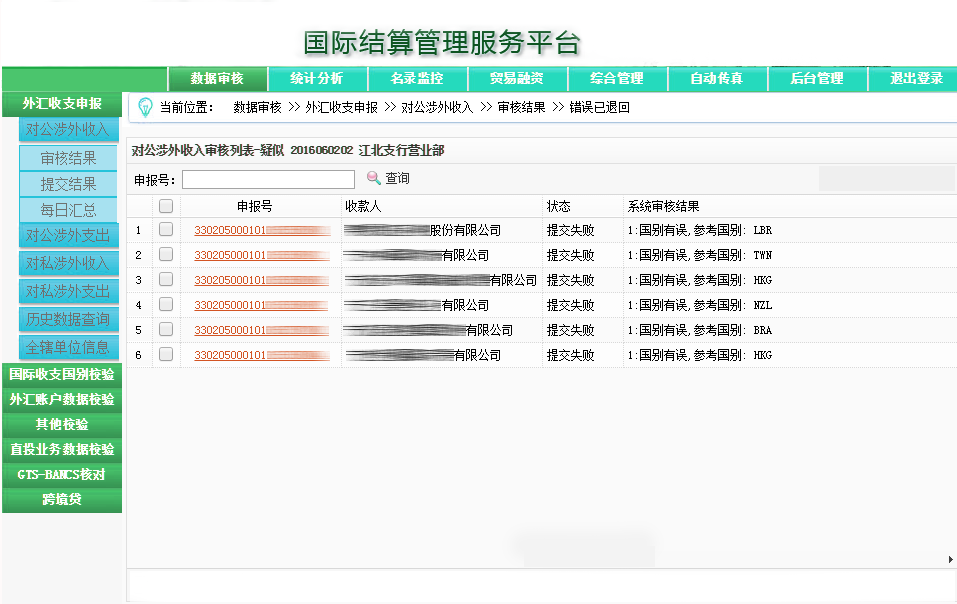
Task: Expand the 国际收支国别校验 sidebar section
Action: tap(62, 374)
